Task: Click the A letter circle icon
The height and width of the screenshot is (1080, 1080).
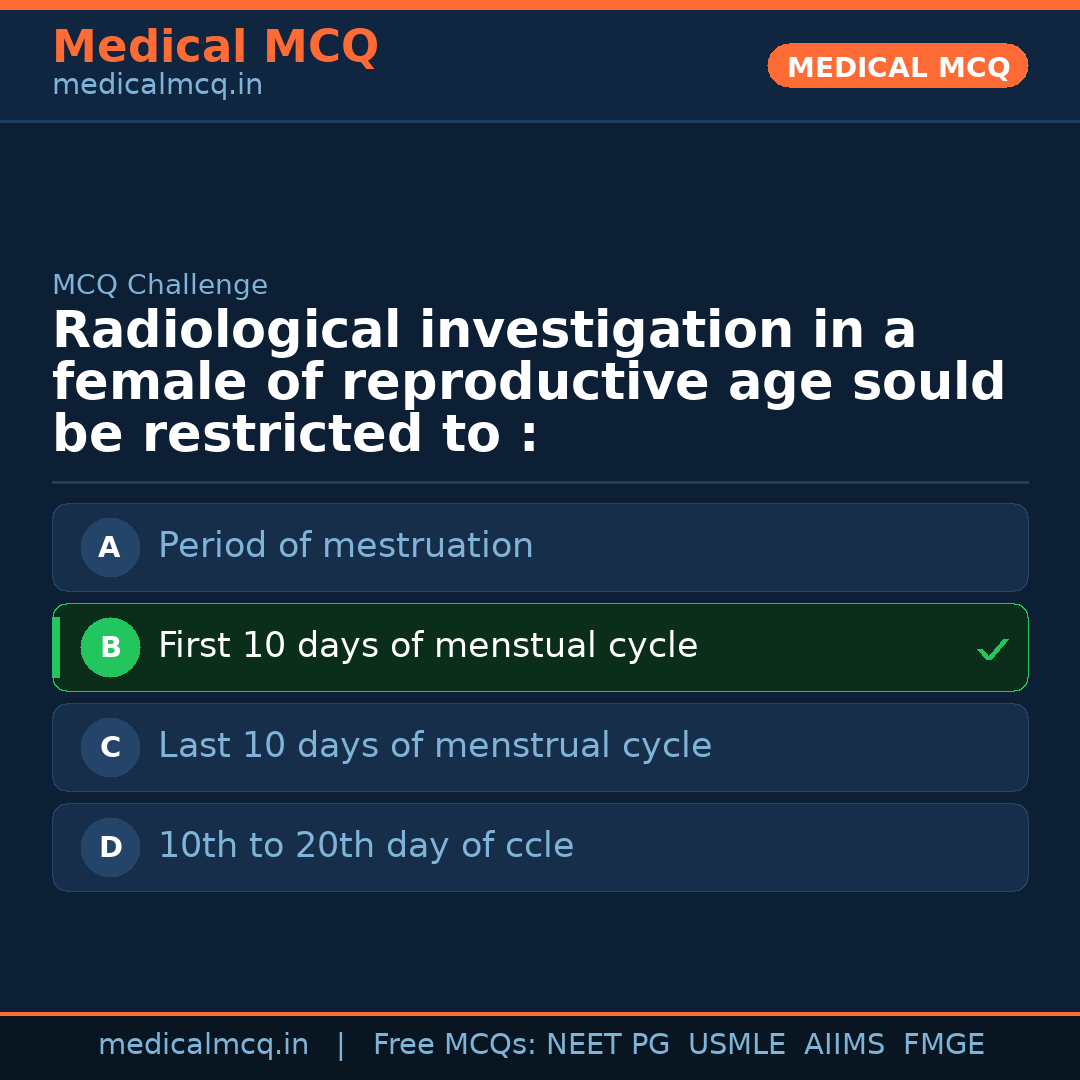Action: pos(110,547)
